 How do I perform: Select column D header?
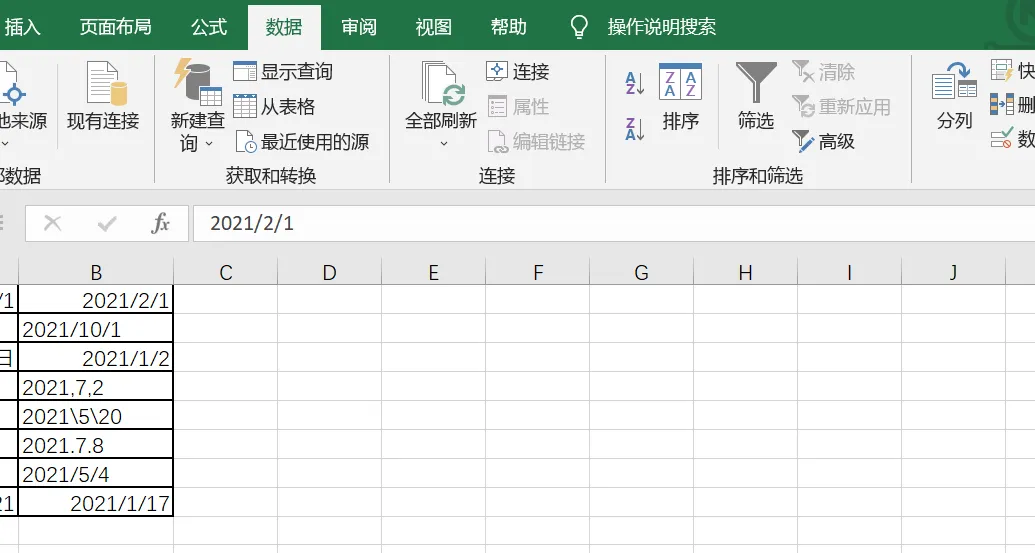(329, 272)
